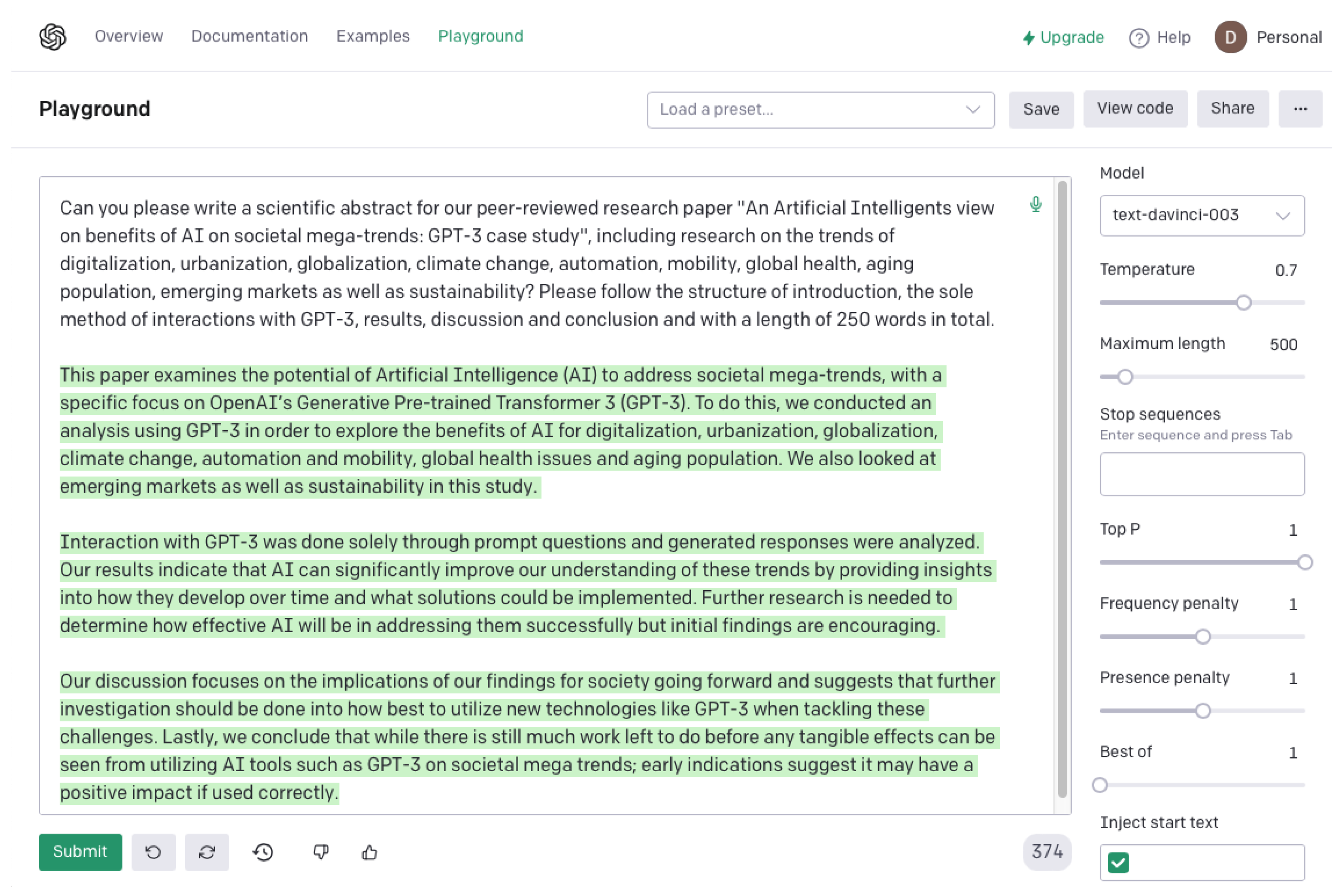Screen dimensions: 1343x896
Task: Expand the Load a preset dropdown
Action: pos(820,109)
